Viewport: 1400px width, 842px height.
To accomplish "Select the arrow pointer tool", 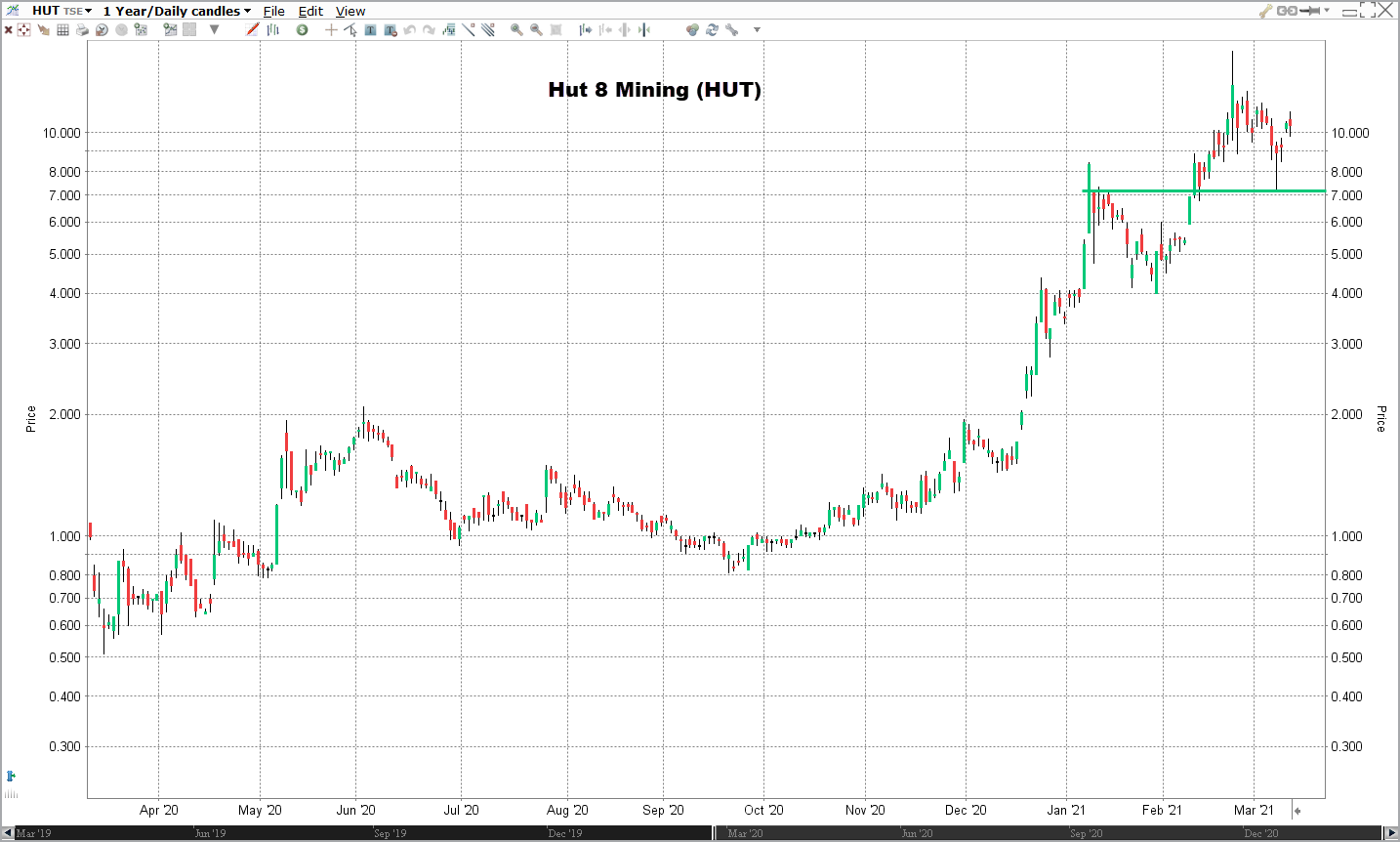I will point(351,30).
